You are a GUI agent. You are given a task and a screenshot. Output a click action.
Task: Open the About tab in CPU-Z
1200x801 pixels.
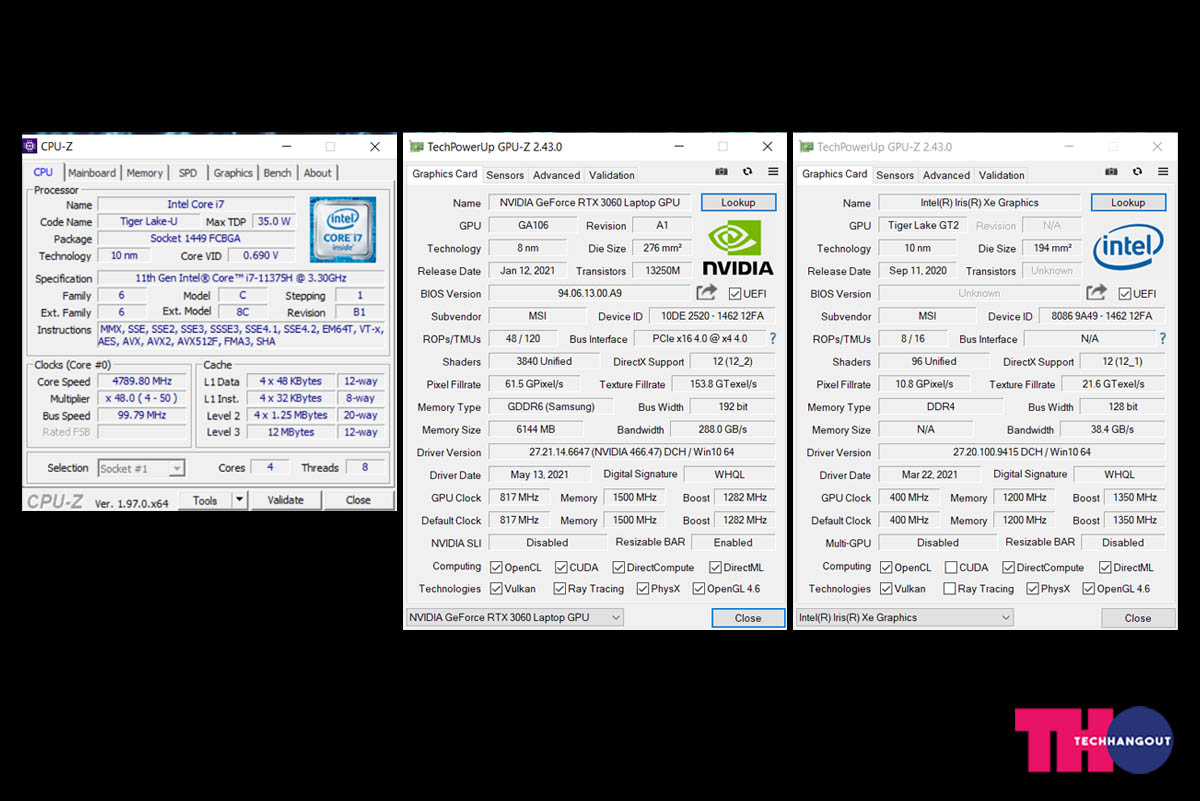[x=317, y=173]
